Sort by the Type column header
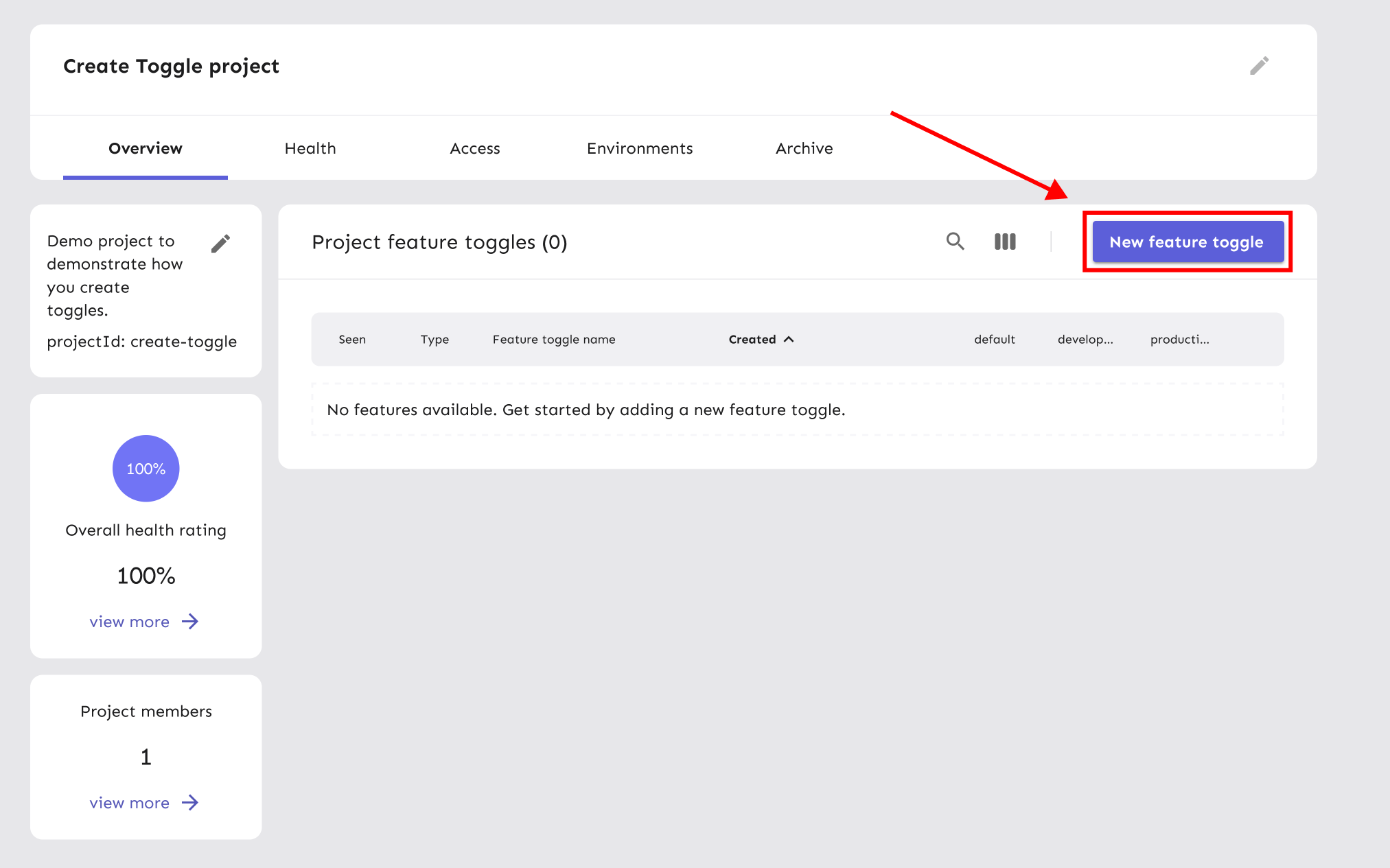Viewport: 1390px width, 868px height. (x=435, y=340)
